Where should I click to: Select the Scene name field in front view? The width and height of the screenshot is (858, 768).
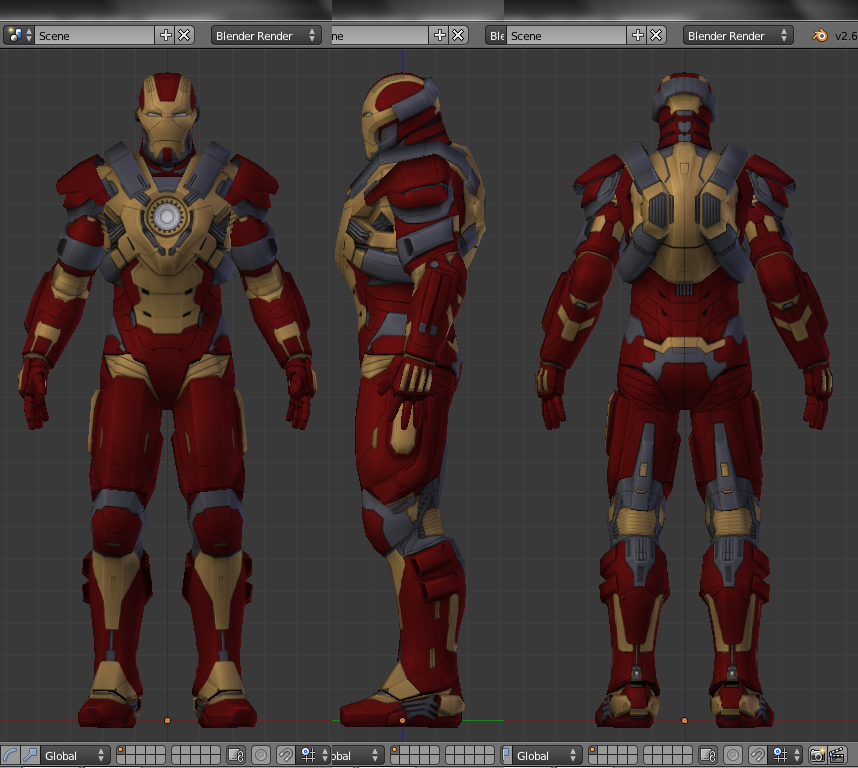pos(95,36)
